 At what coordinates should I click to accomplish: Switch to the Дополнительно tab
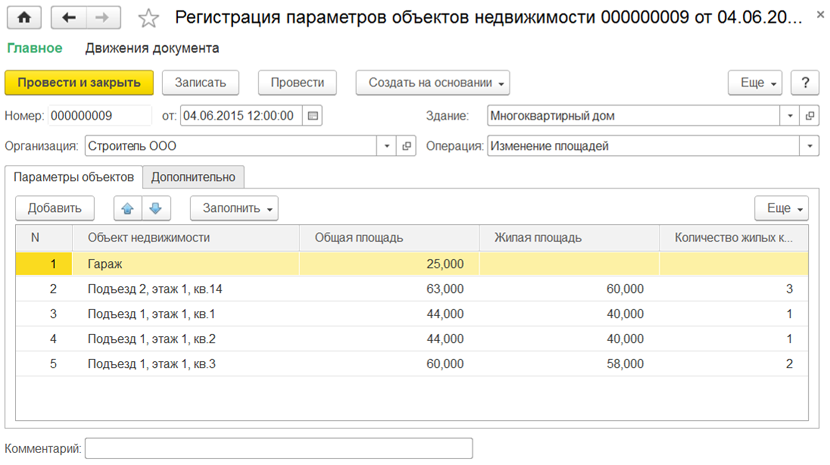(x=193, y=177)
